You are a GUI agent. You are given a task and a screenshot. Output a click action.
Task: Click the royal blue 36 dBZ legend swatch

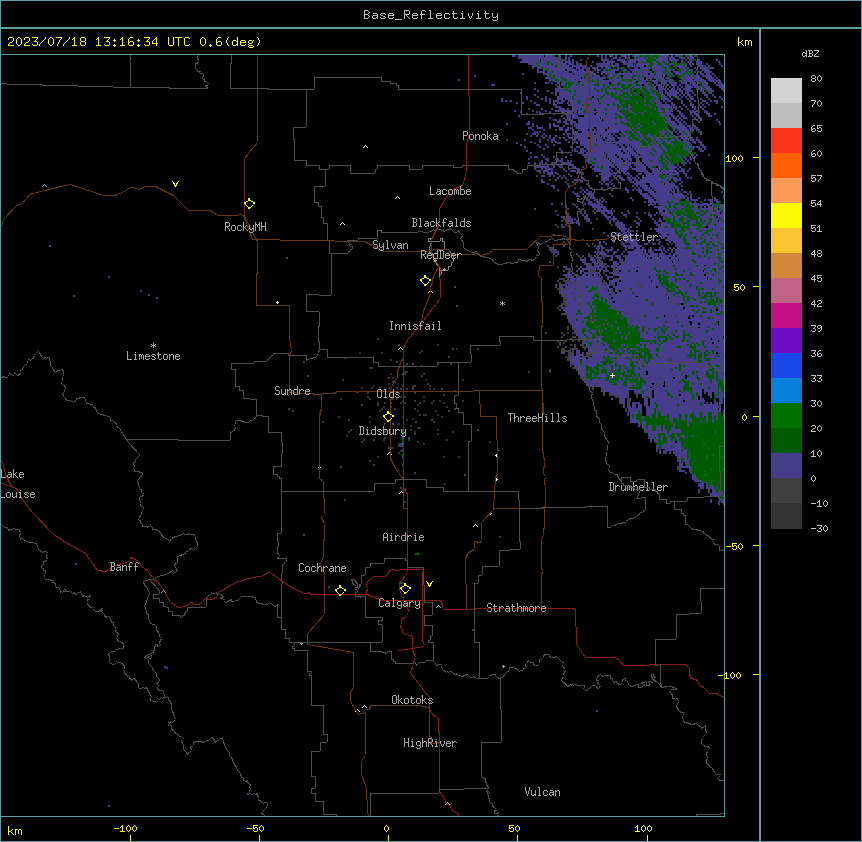[x=786, y=365]
